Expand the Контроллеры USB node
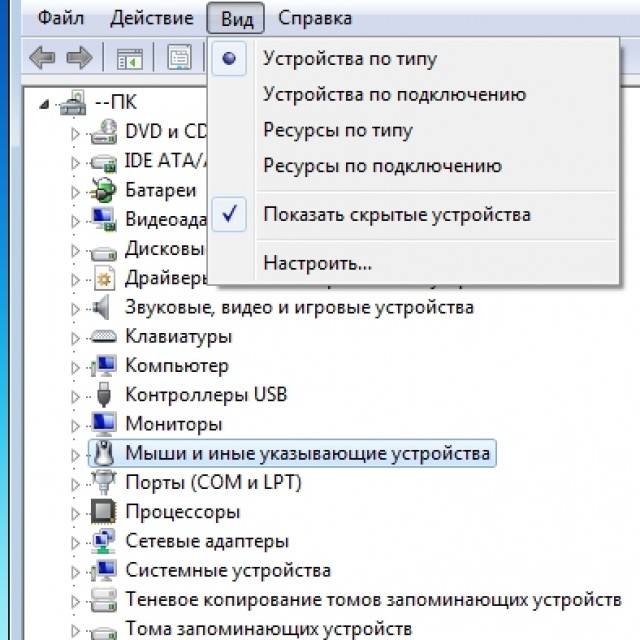640x640 pixels. click(75, 397)
